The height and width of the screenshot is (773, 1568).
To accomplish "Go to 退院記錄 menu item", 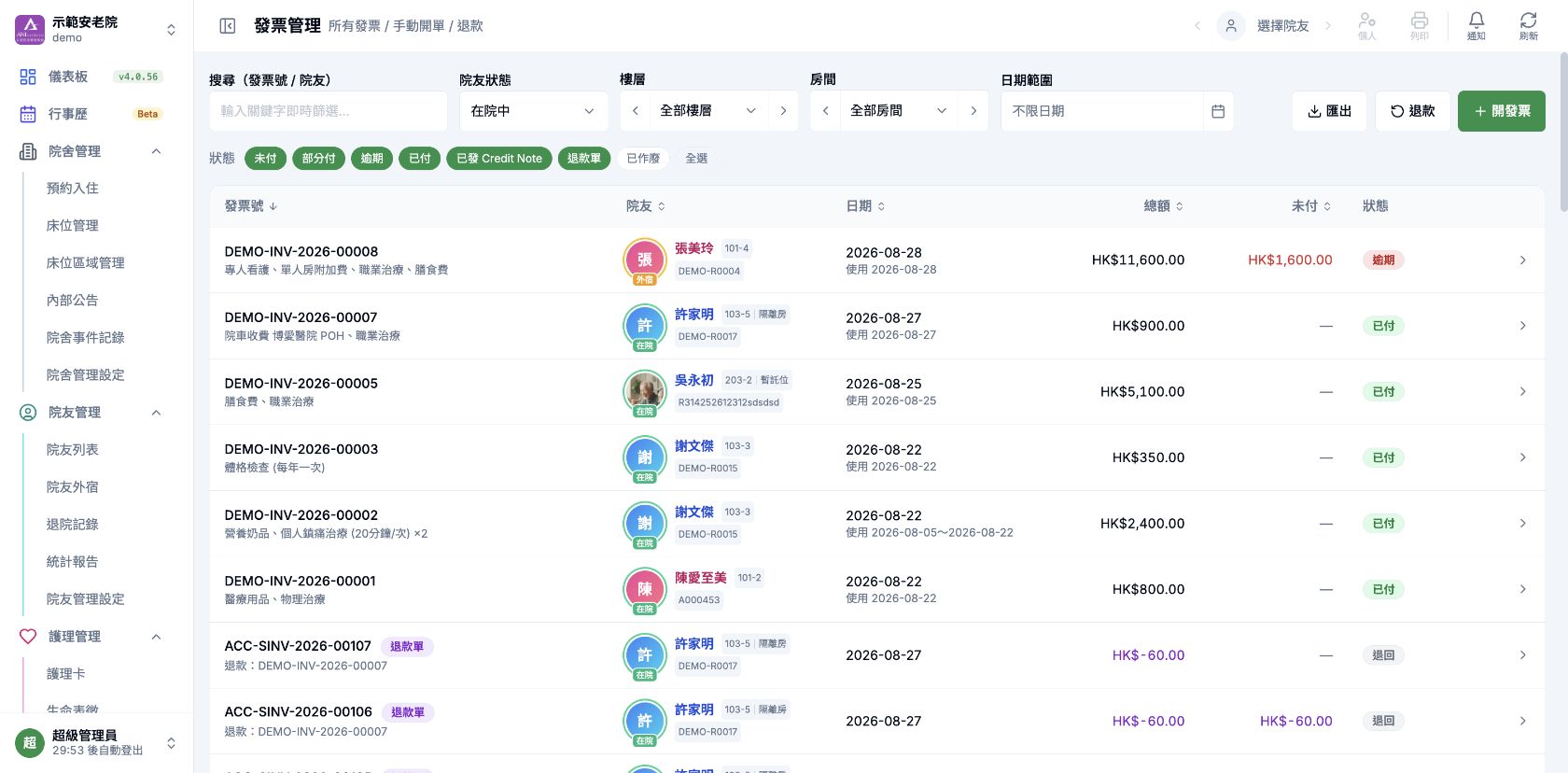I will coord(73,525).
